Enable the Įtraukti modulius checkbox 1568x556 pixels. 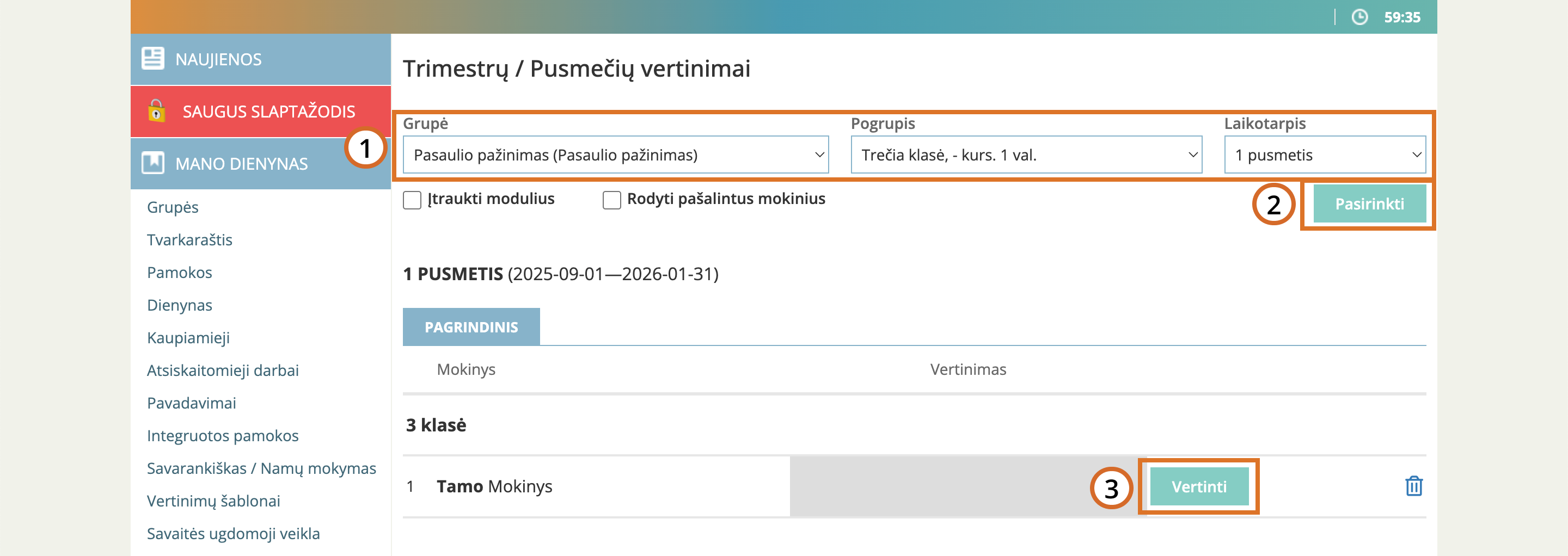click(x=412, y=200)
